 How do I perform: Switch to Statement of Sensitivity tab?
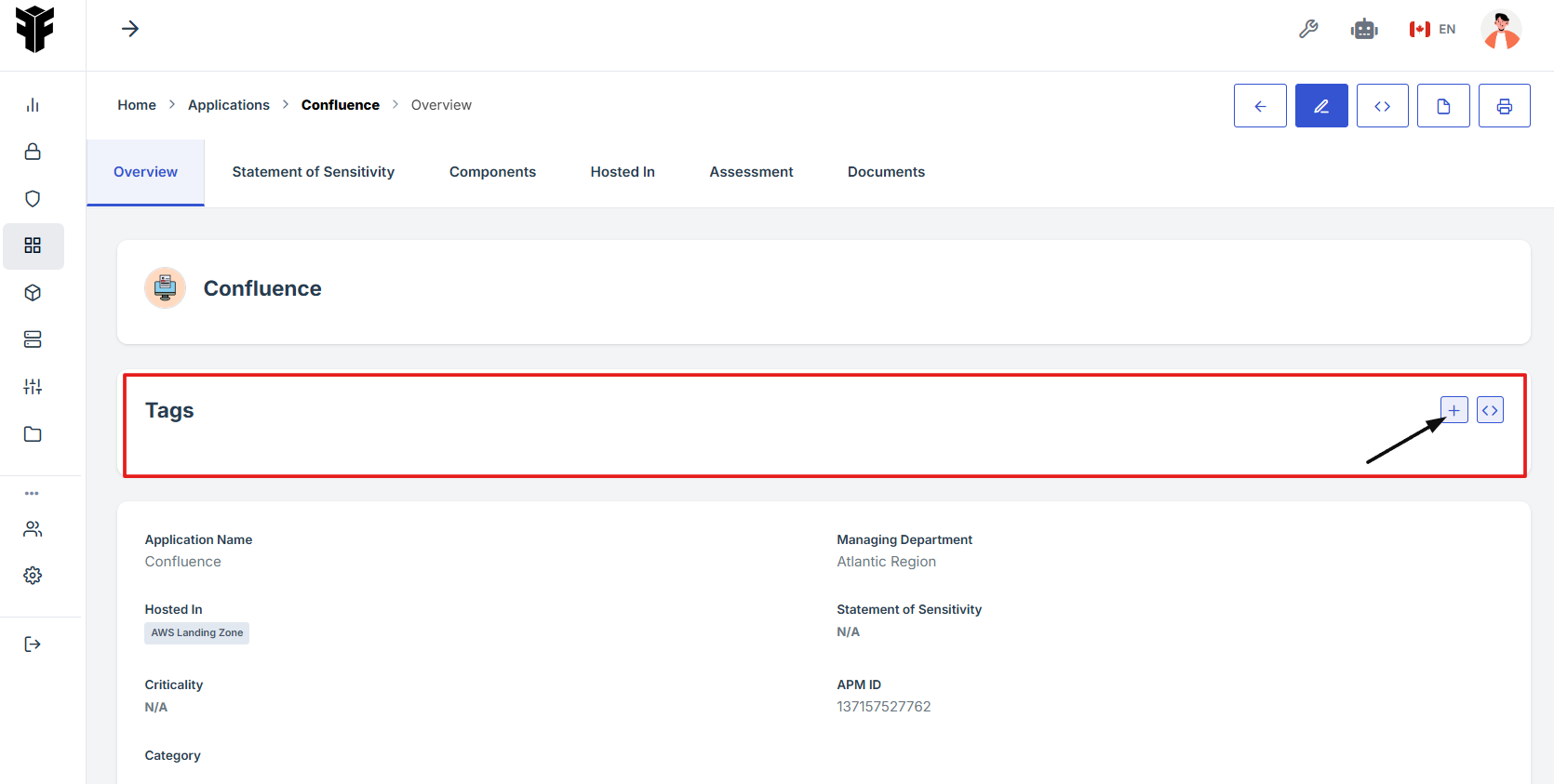click(x=313, y=172)
